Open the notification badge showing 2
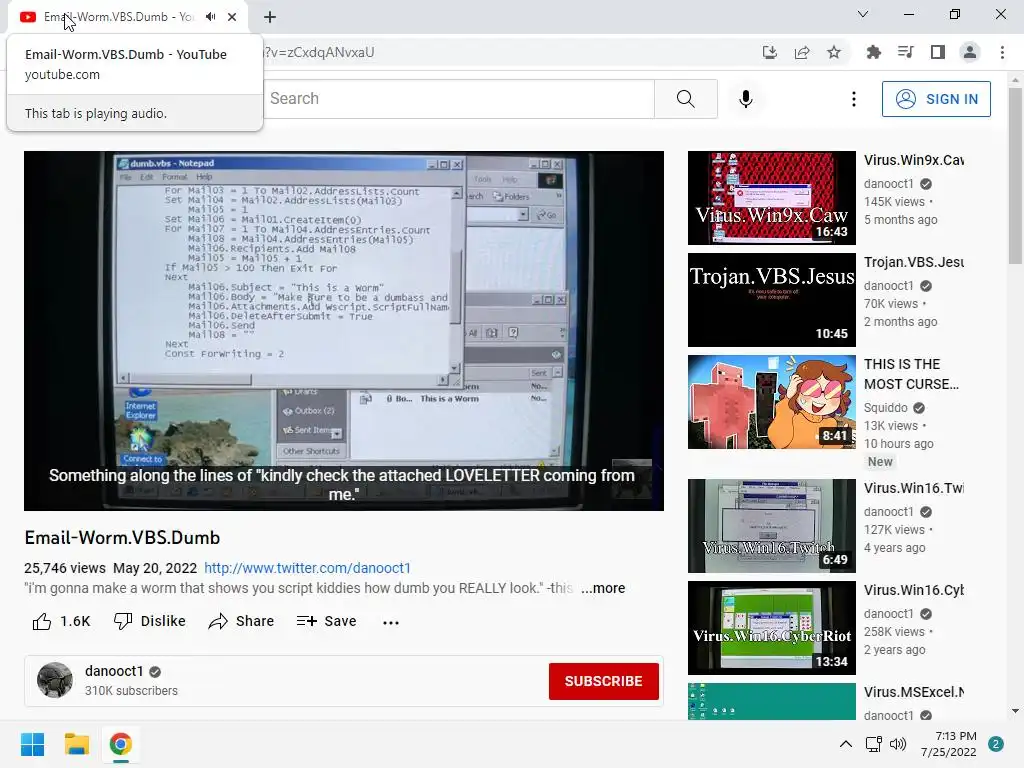Screen dimensions: 1024x768 coord(996,744)
